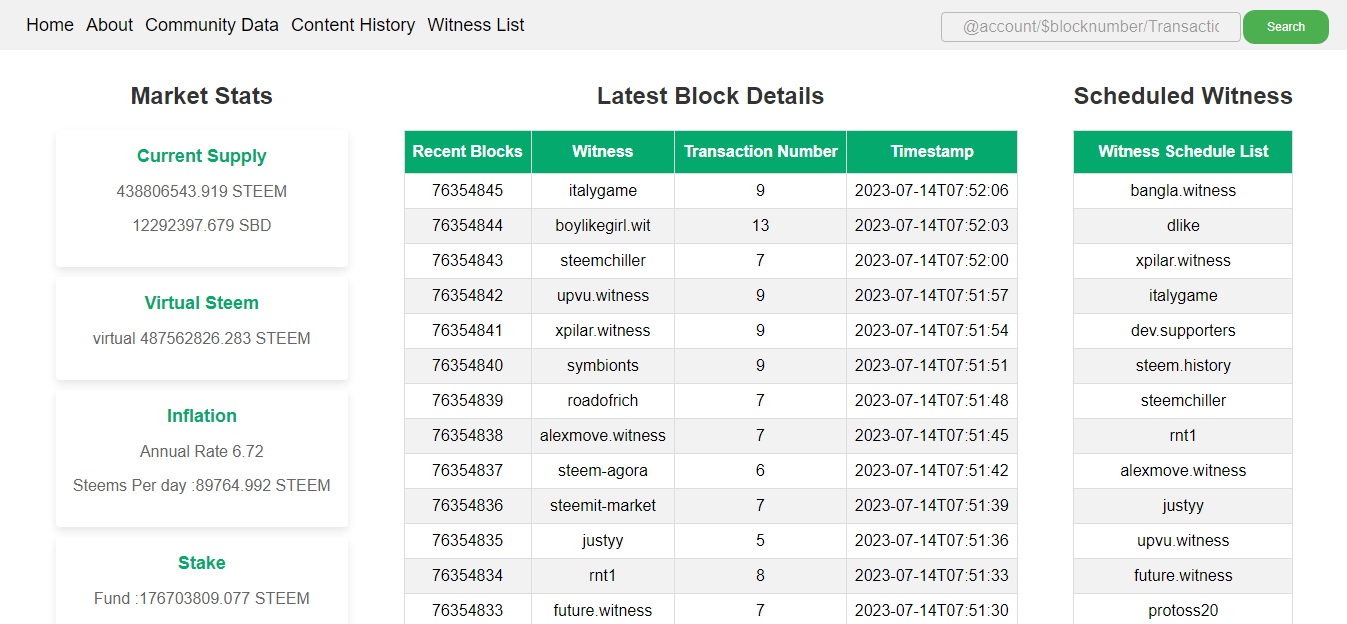This screenshot has width=1347, height=624.
Task: Click the Stake card title
Action: 202,563
